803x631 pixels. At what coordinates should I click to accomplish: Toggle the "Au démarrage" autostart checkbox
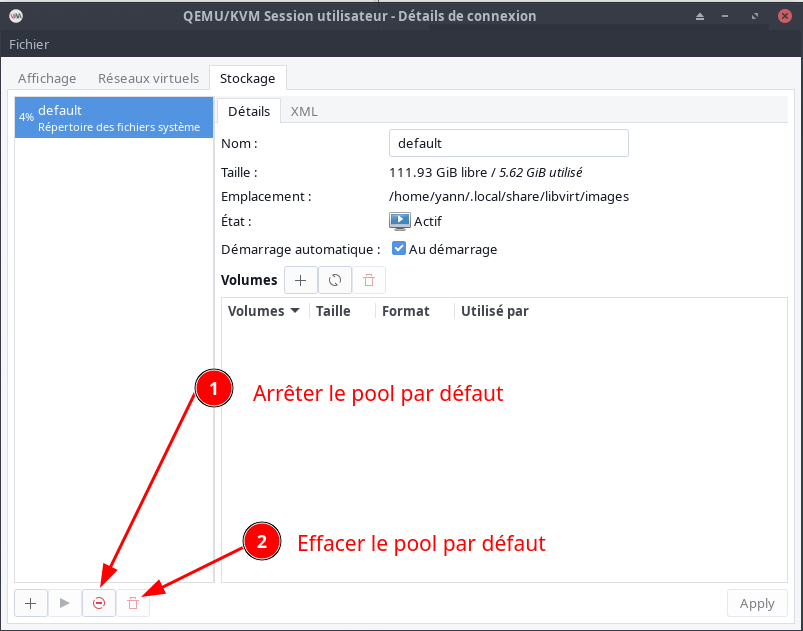(398, 249)
